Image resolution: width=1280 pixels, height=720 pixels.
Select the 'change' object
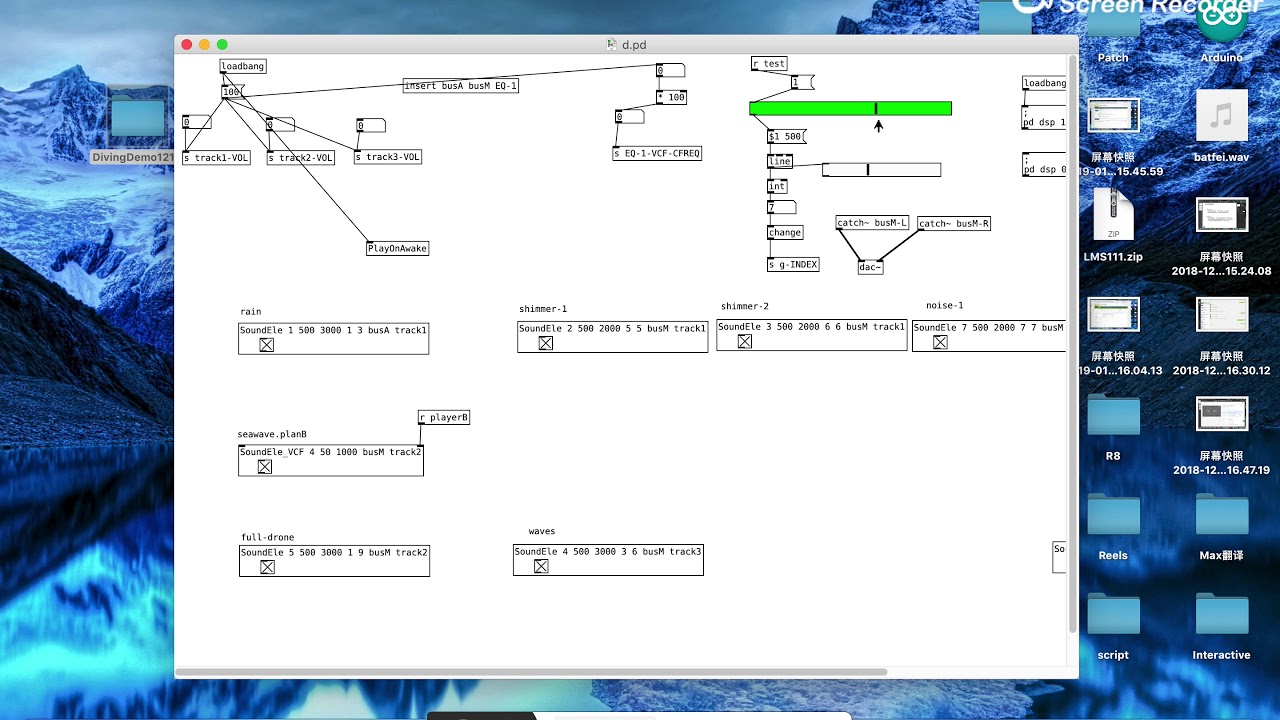(785, 233)
